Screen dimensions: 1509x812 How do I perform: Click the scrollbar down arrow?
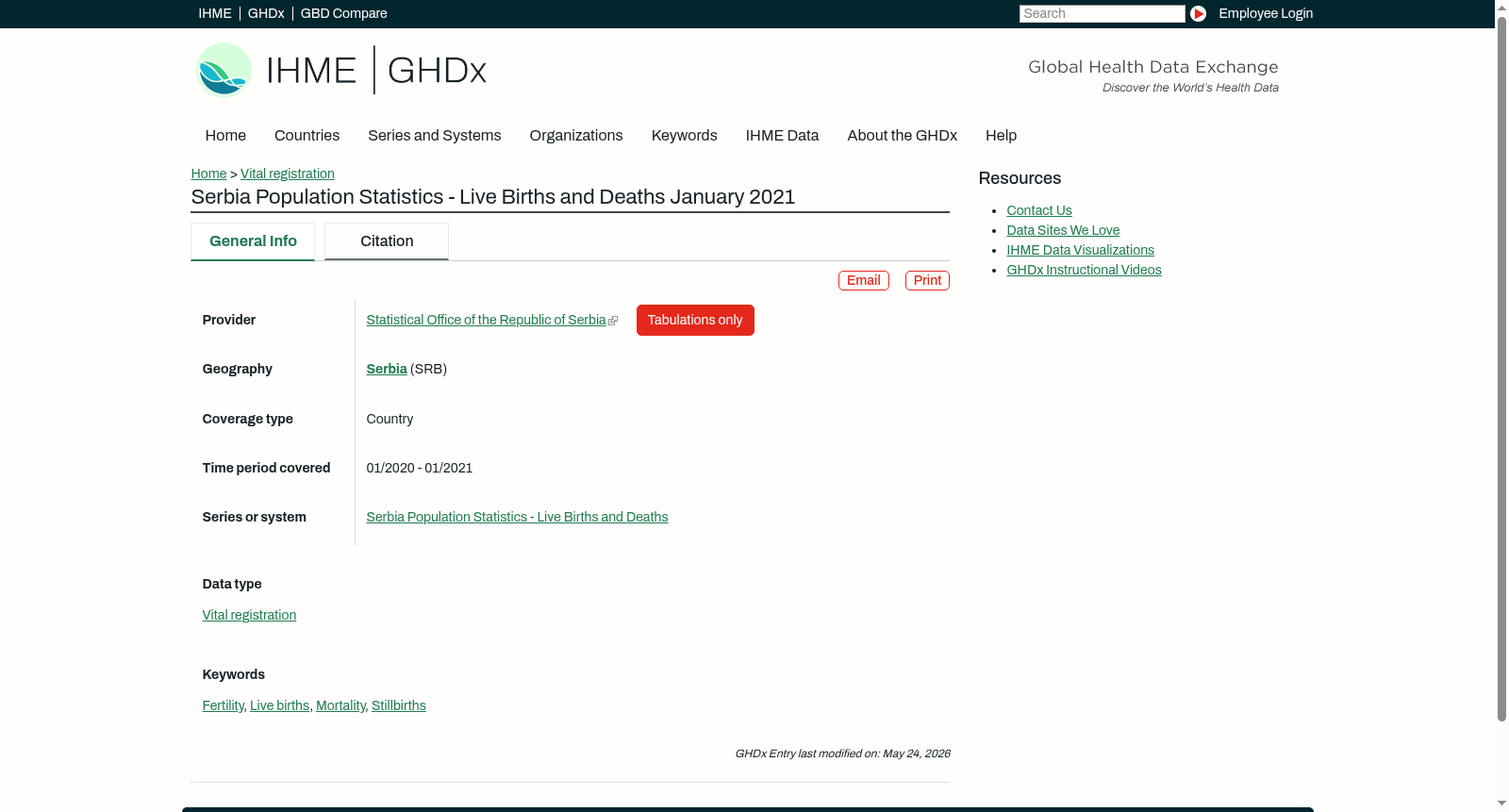pos(1501,804)
